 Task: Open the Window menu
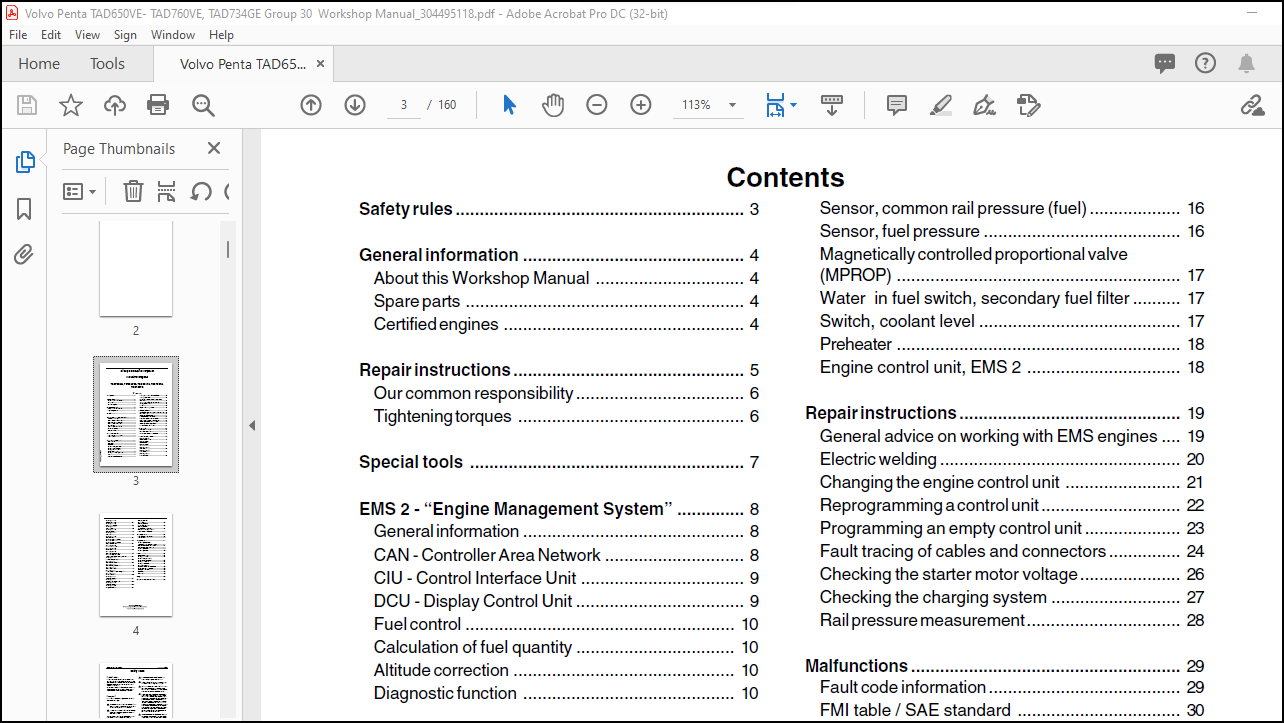tap(173, 34)
